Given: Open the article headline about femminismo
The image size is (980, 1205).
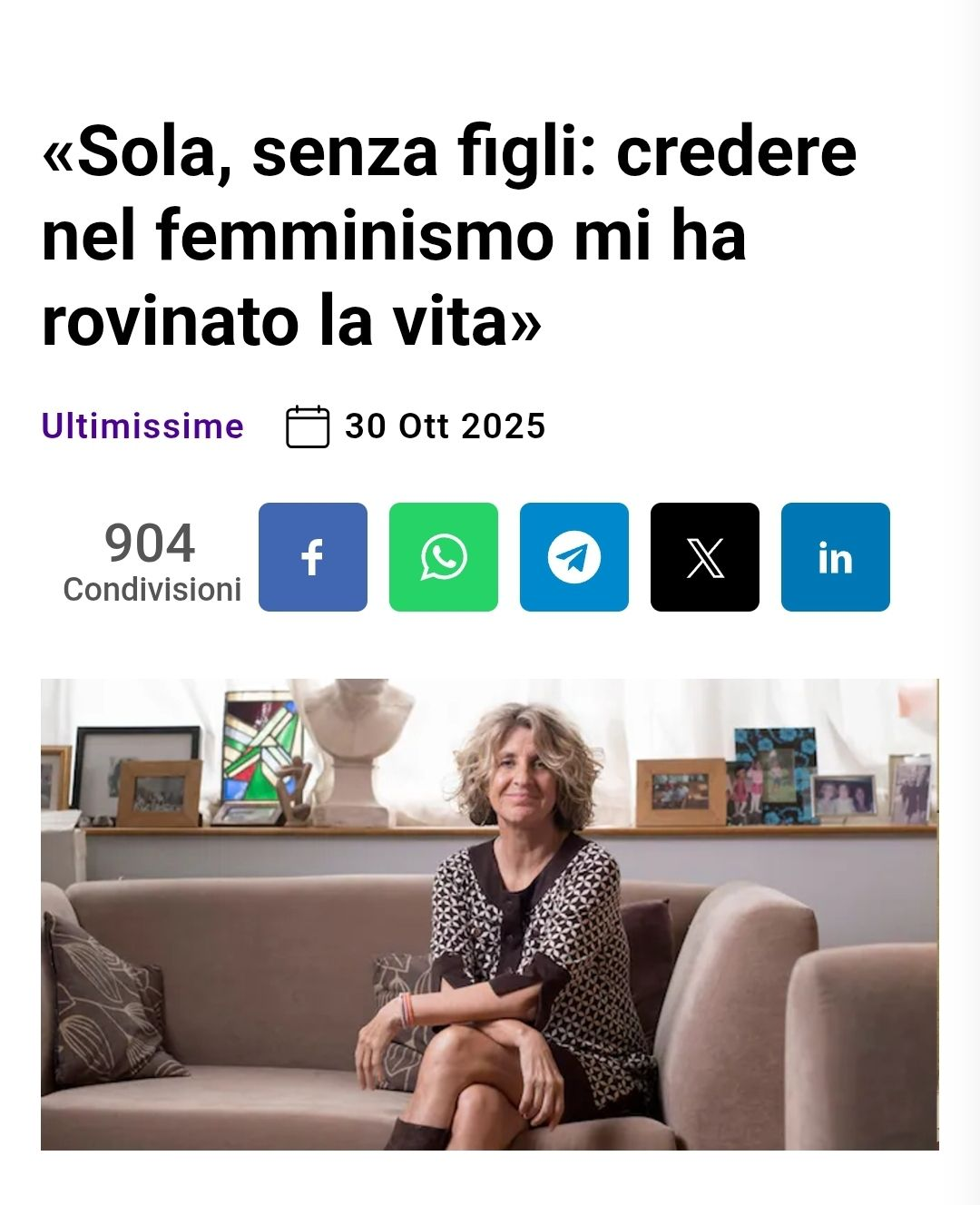Looking at the screenshot, I should point(449,237).
